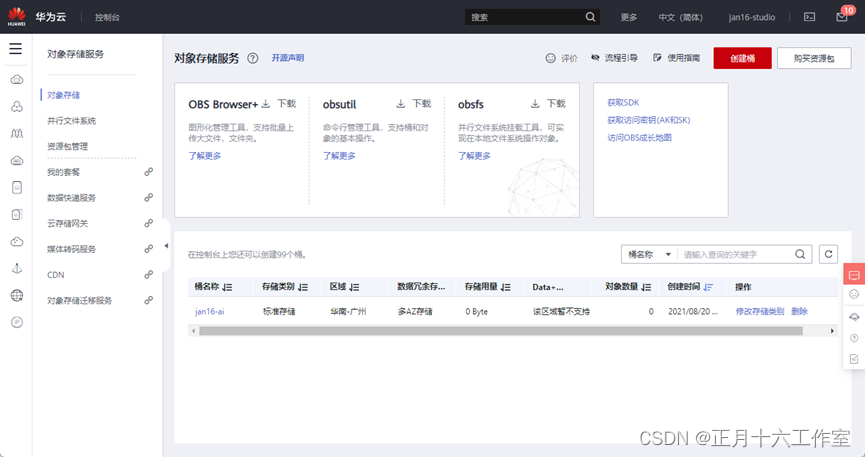Click the 购买资源包 button
The image size is (865, 457).
(814, 58)
